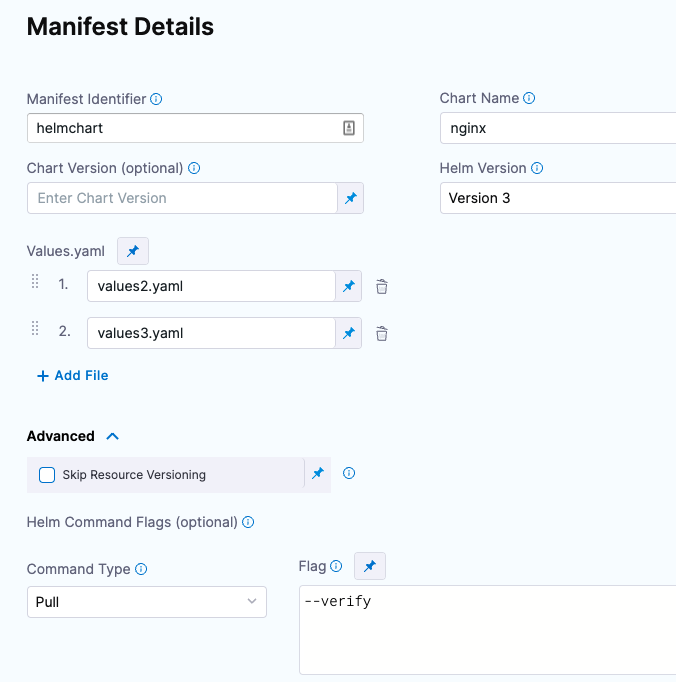
Task: Enable Skip Resource Versioning checkbox
Action: click(47, 475)
